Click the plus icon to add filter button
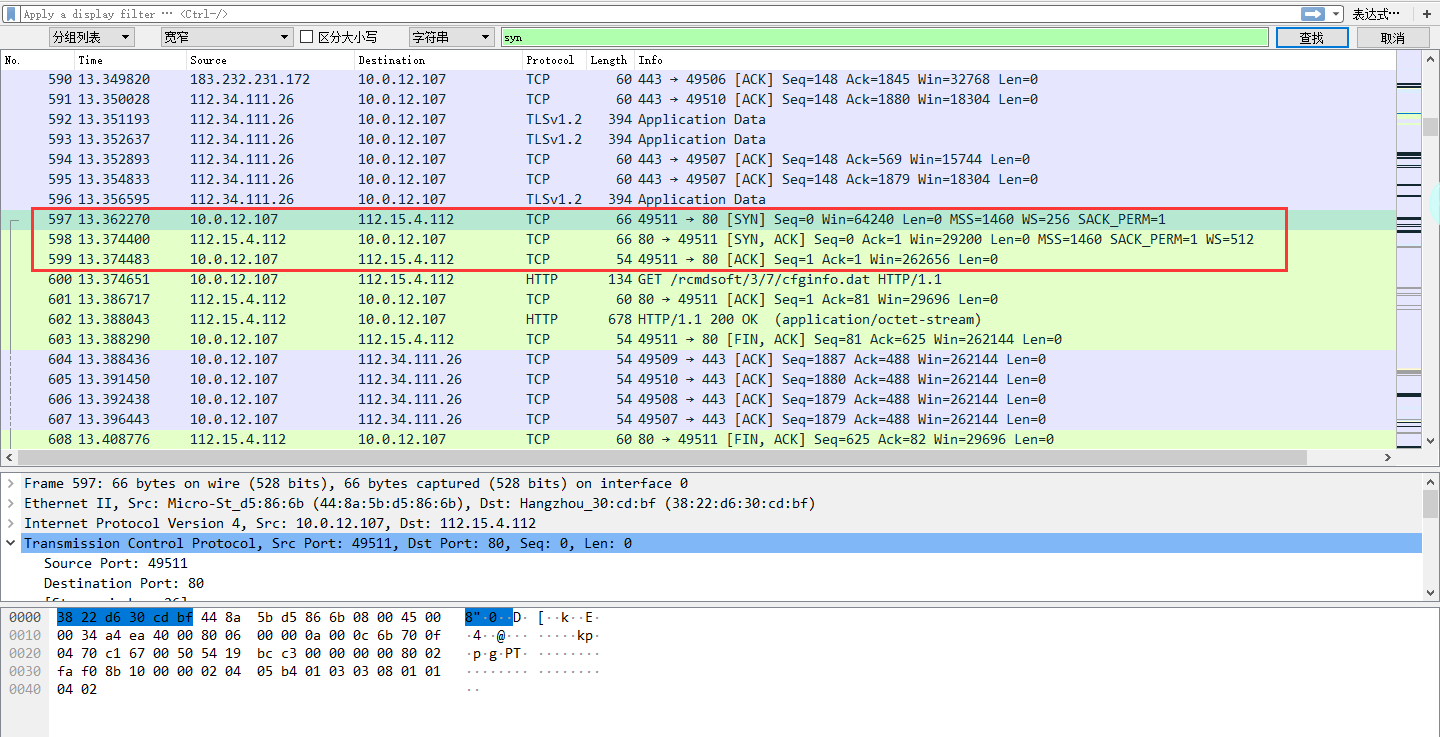 coord(1427,14)
